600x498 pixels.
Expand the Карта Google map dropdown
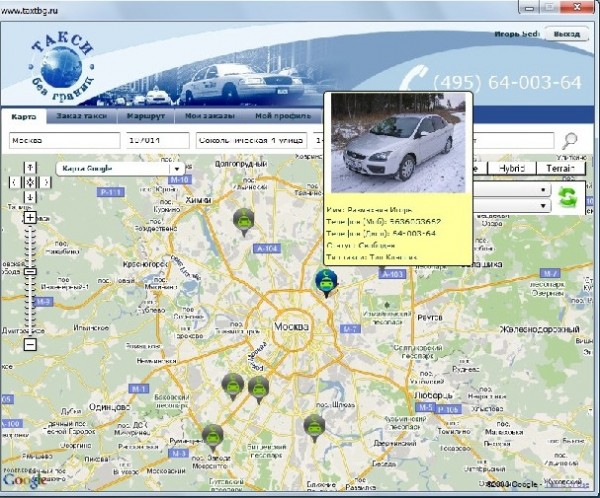click(177, 169)
